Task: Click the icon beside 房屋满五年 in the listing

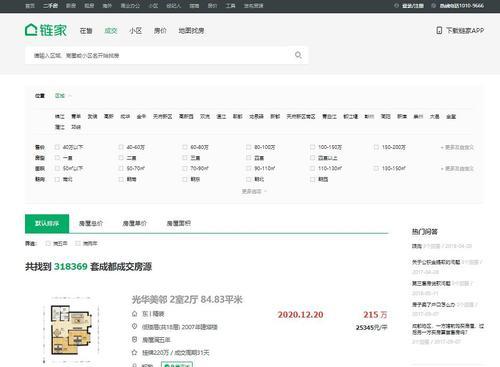Action: [x=135, y=339]
